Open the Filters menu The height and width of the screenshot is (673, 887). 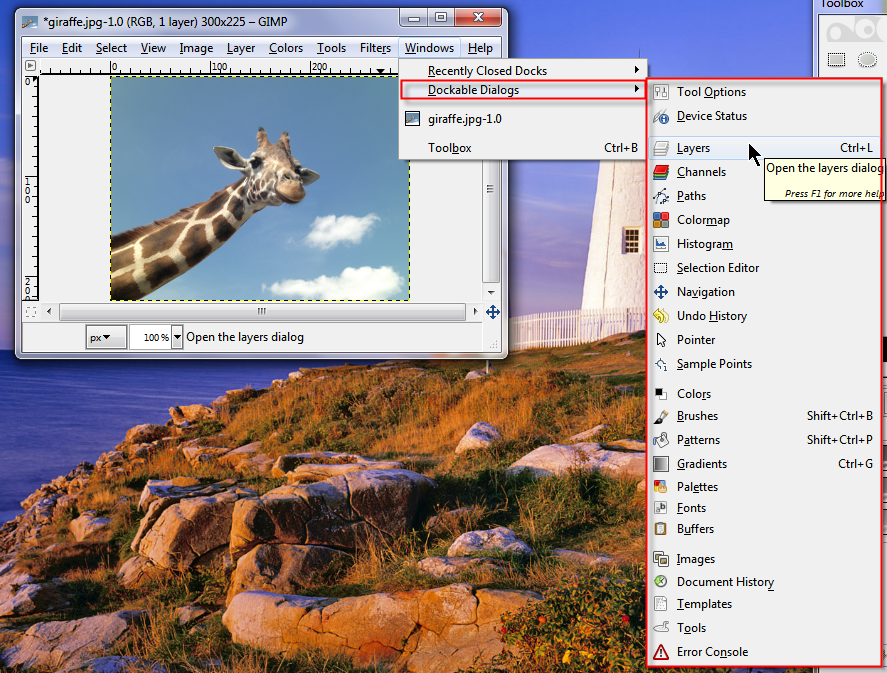pos(375,48)
